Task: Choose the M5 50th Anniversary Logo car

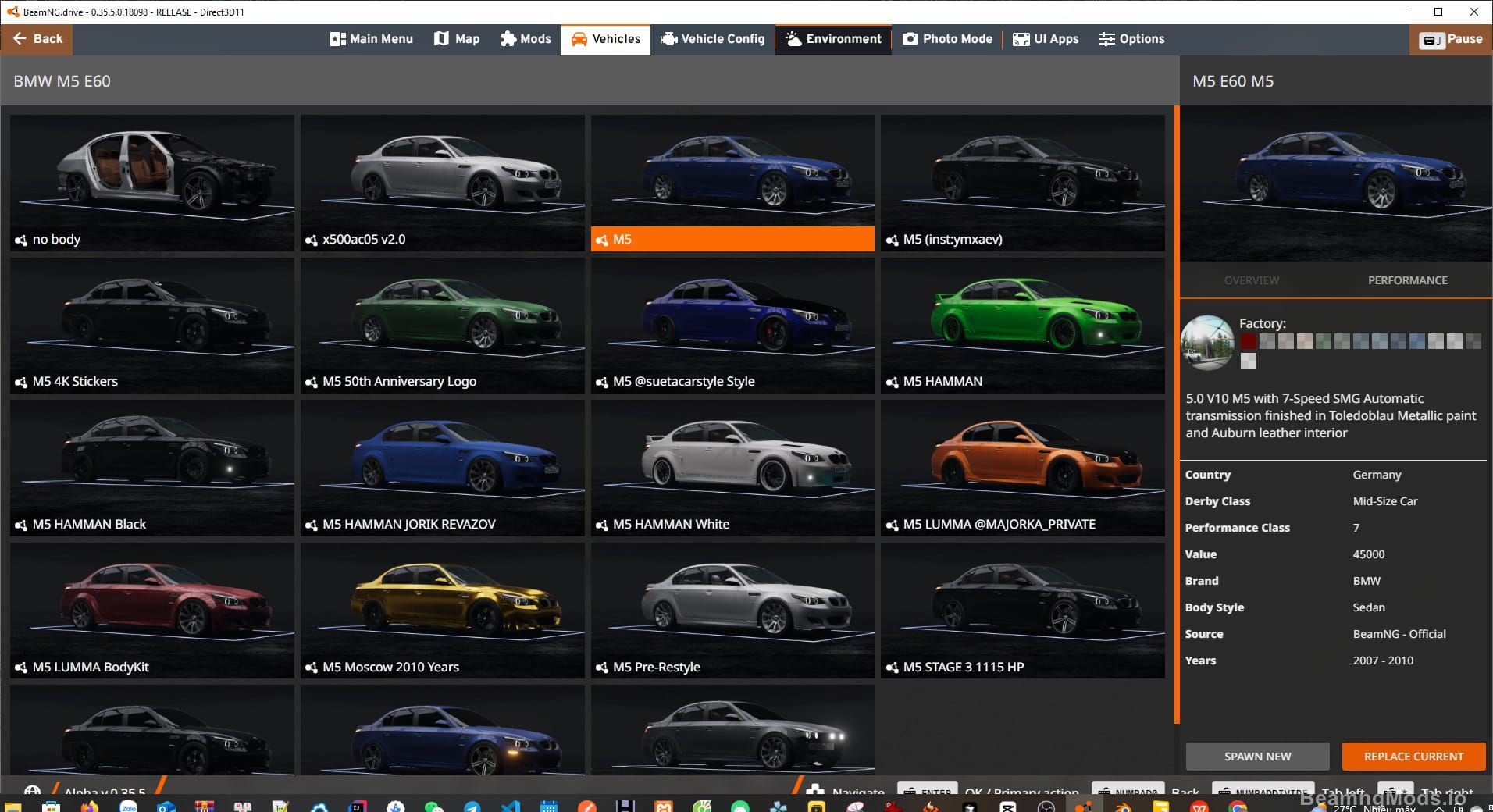Action: pos(442,326)
